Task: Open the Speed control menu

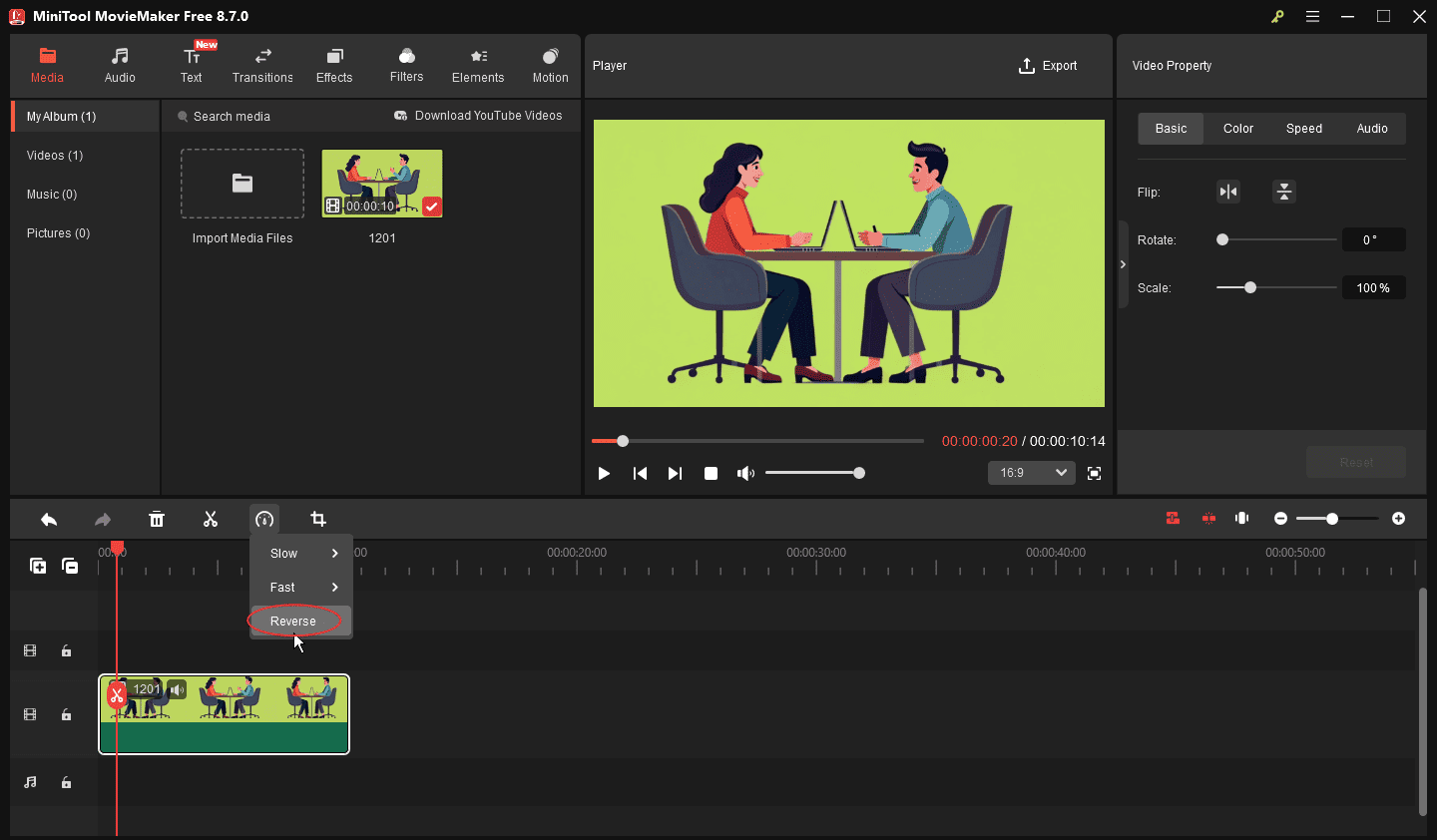Action: (264, 519)
